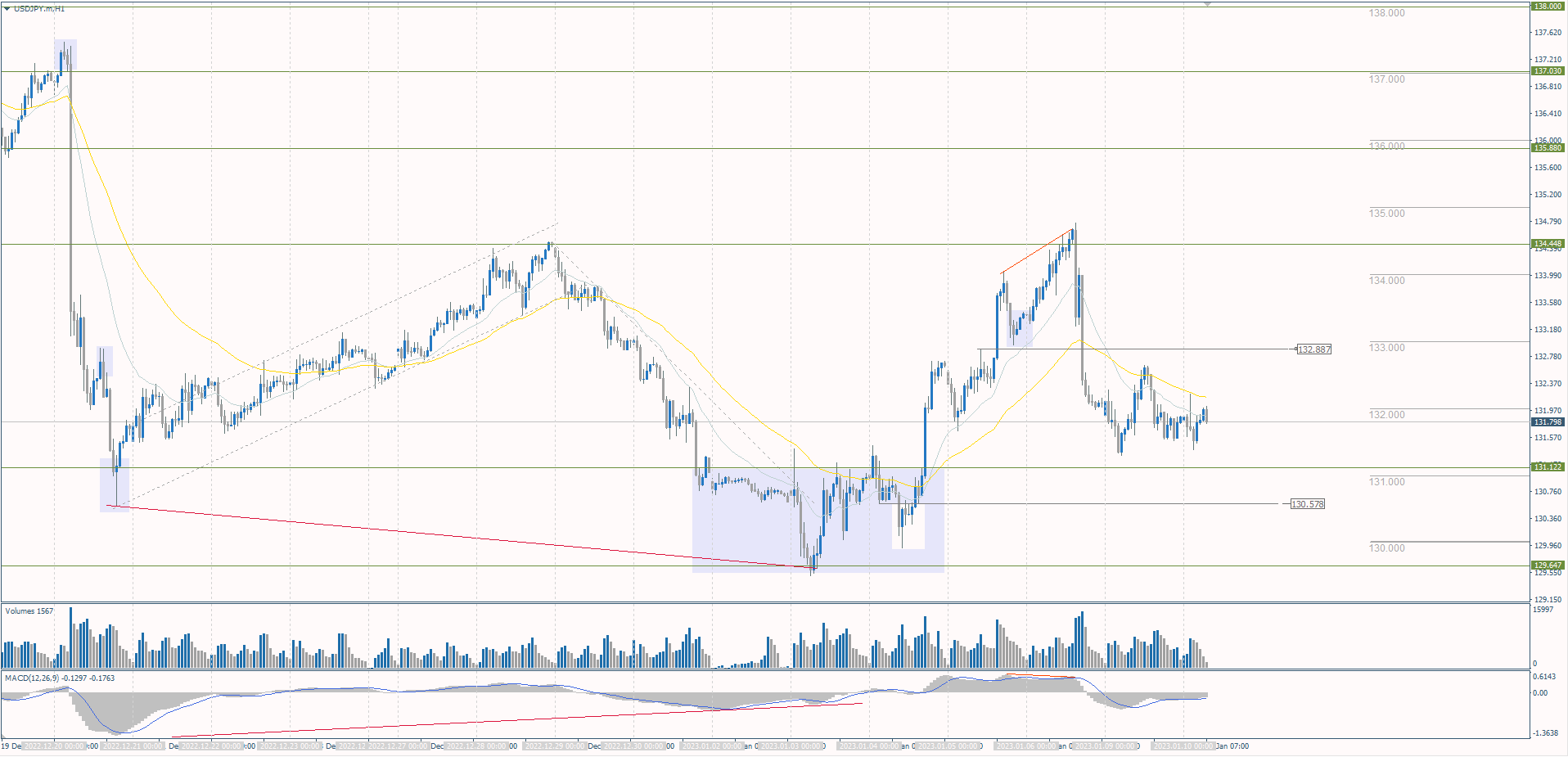
Task: Click the boxed 130.578 price label
Action: click(x=1307, y=504)
